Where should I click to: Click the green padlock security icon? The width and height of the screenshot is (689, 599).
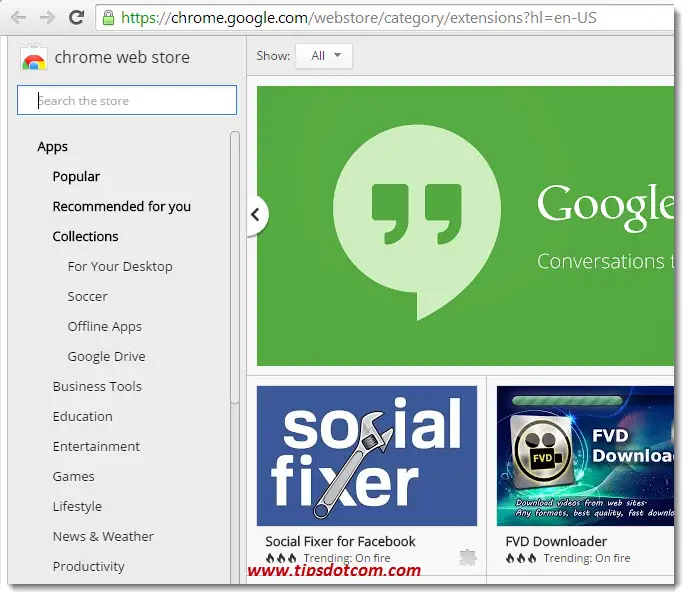[108, 18]
